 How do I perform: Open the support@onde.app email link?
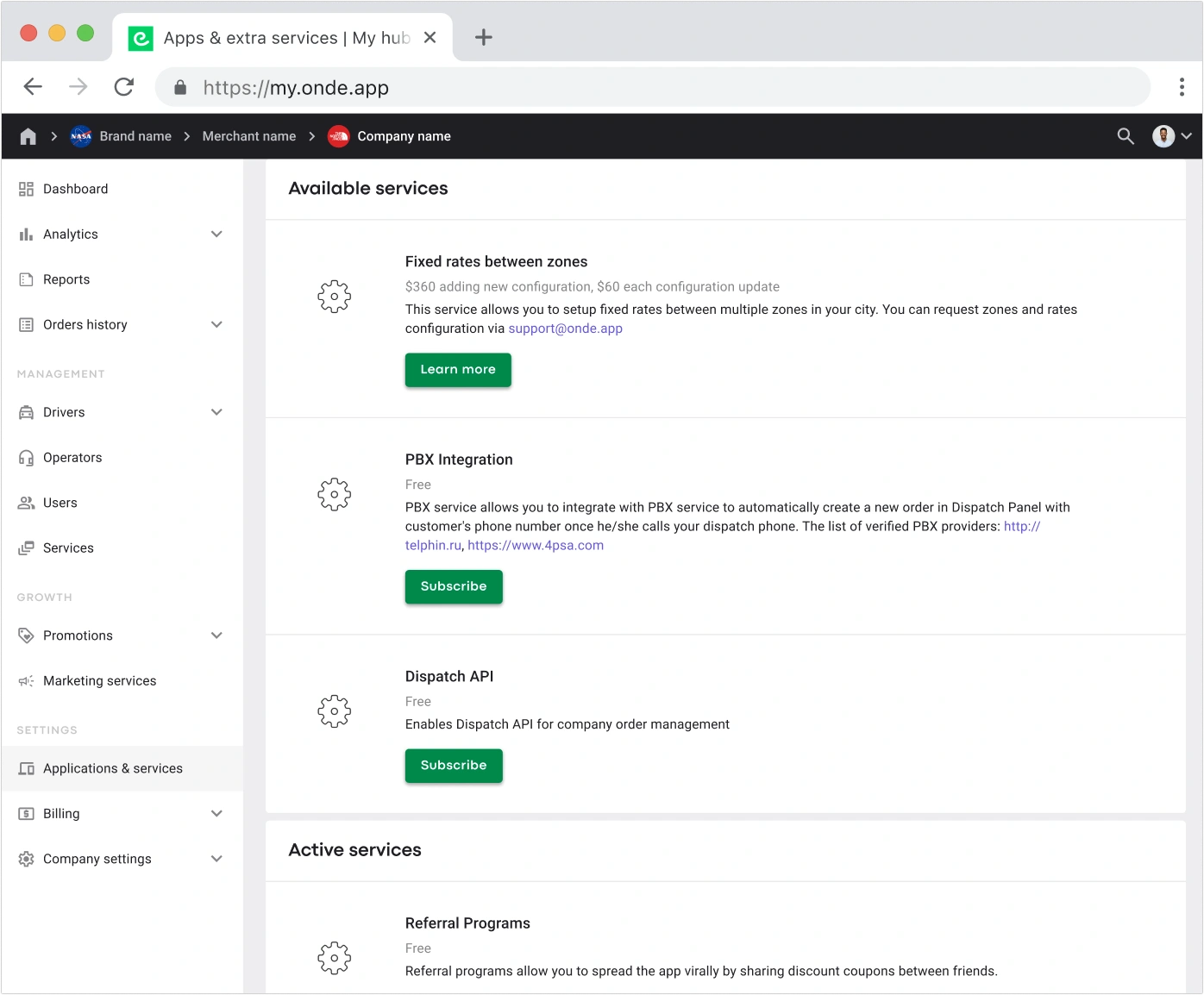[x=565, y=329]
